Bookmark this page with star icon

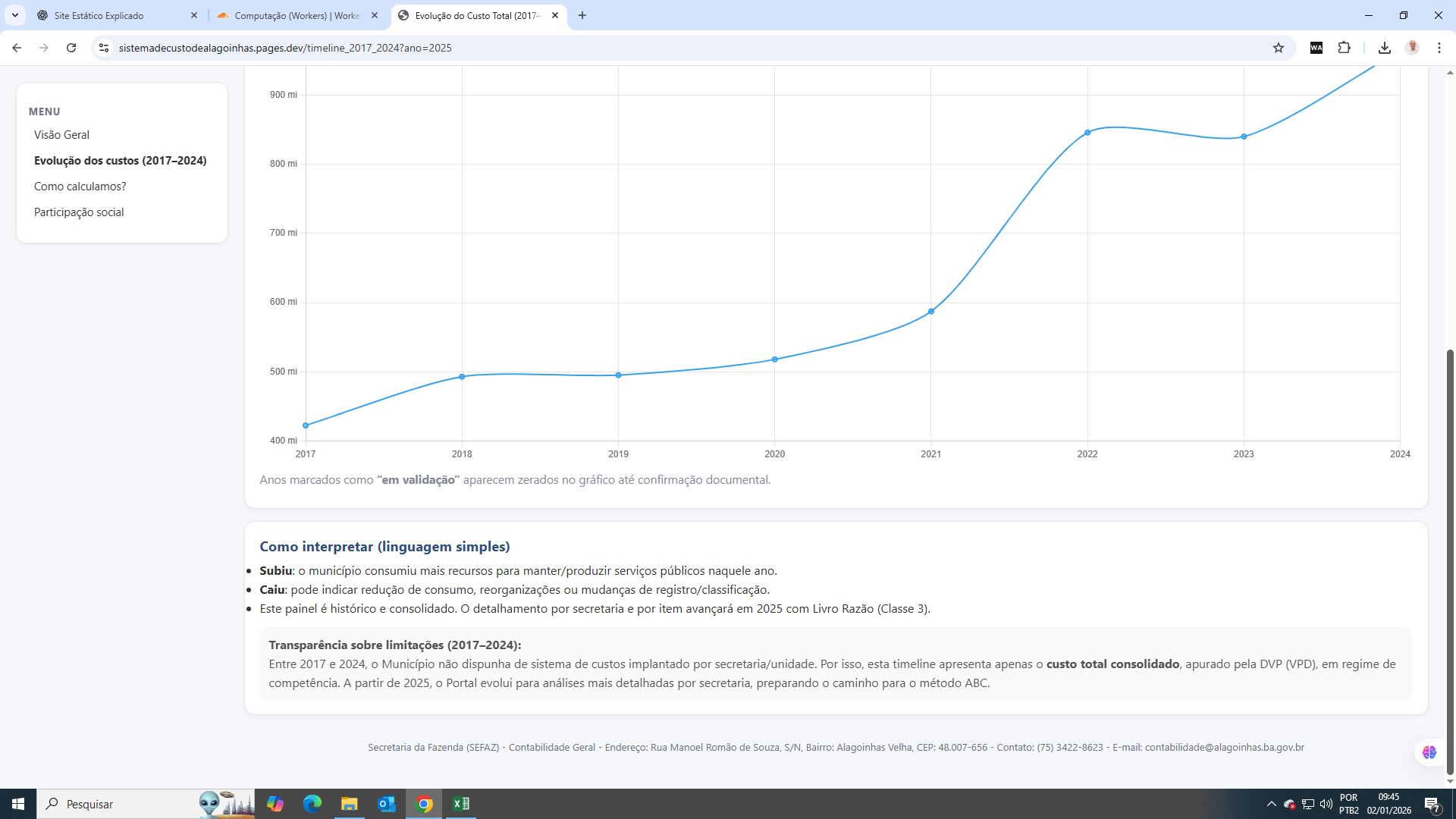[x=1279, y=48]
